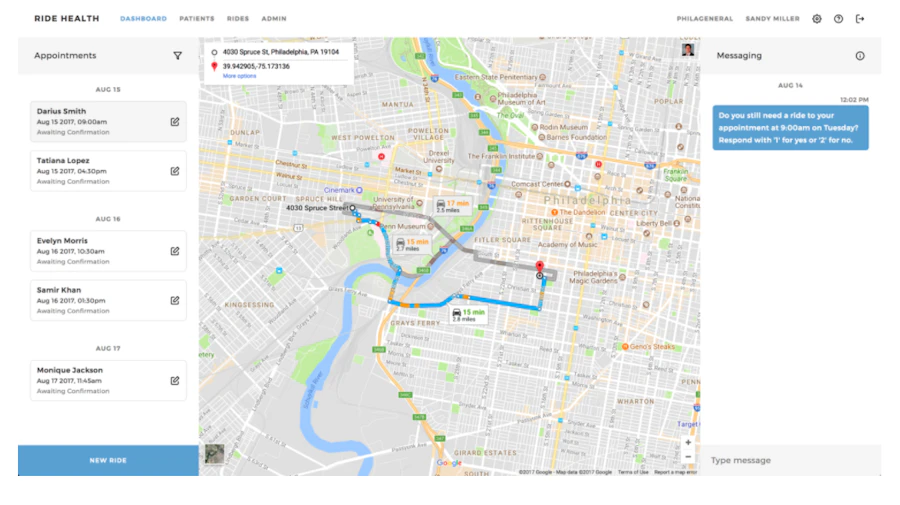Click the red destination pin on map

tap(540, 266)
